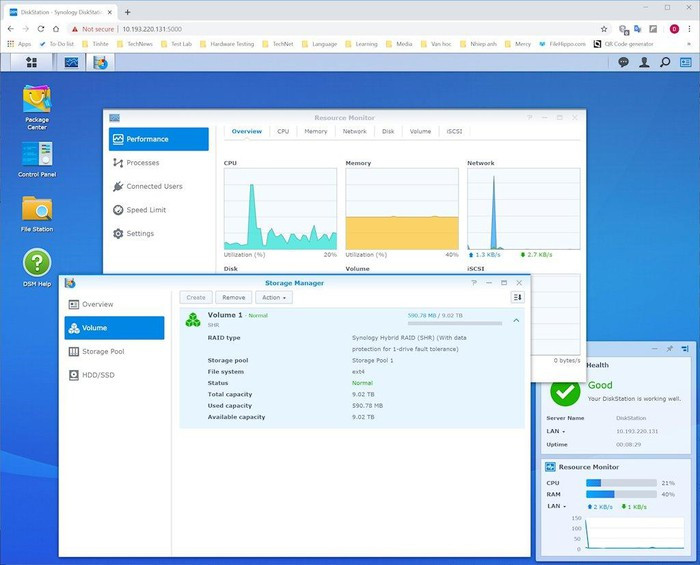Launch Control Panel from desktop
Screen dimensions: 700x565
37,157
